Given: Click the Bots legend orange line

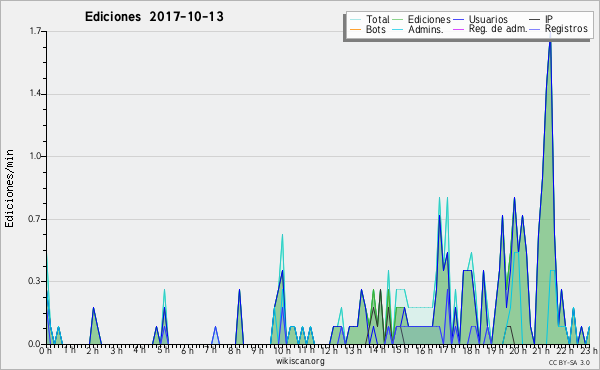Looking at the screenshot, I should pyautogui.click(x=355, y=29).
